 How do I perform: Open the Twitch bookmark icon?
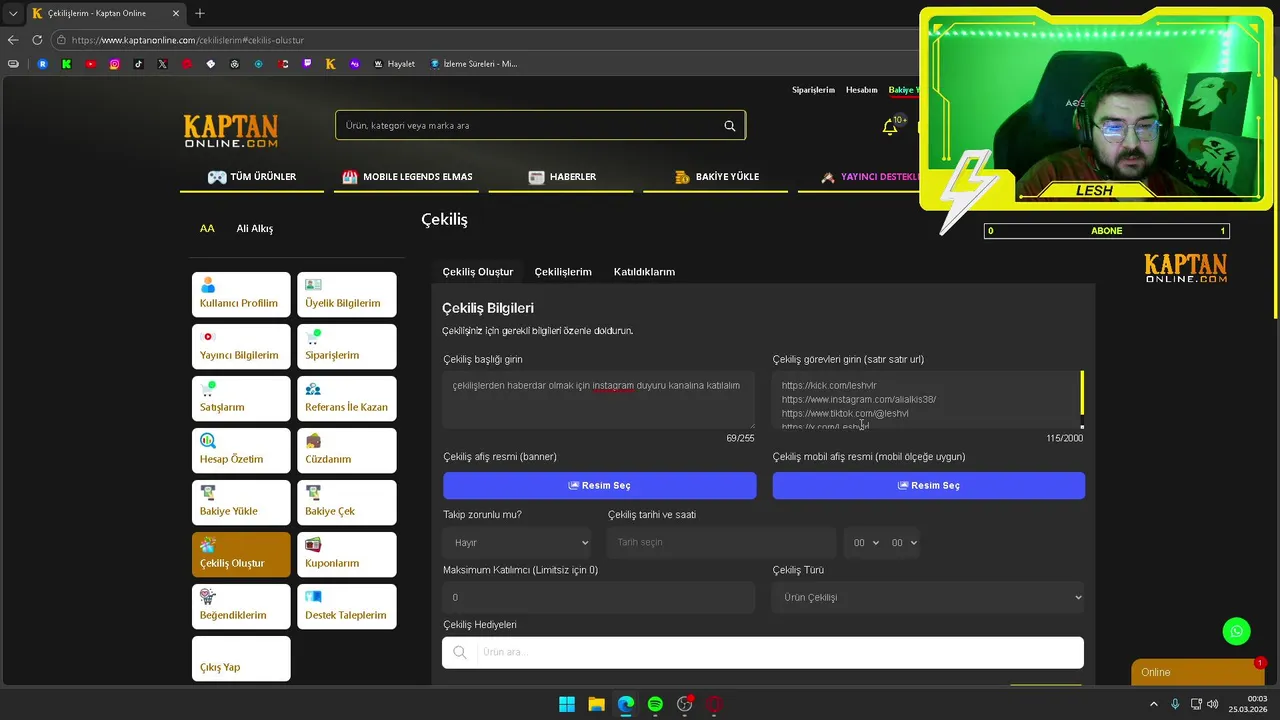[x=307, y=64]
